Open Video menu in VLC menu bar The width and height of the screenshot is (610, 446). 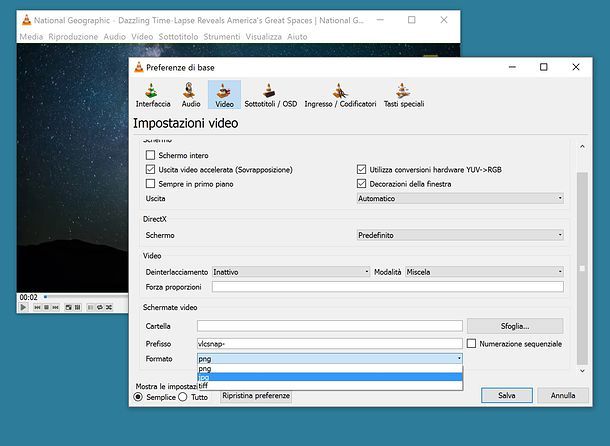[142, 37]
